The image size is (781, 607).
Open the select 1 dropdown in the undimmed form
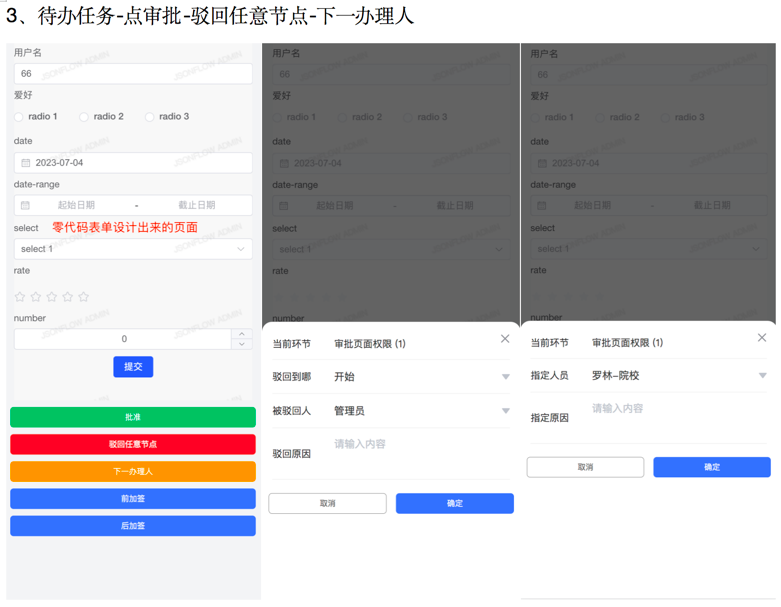(133, 249)
